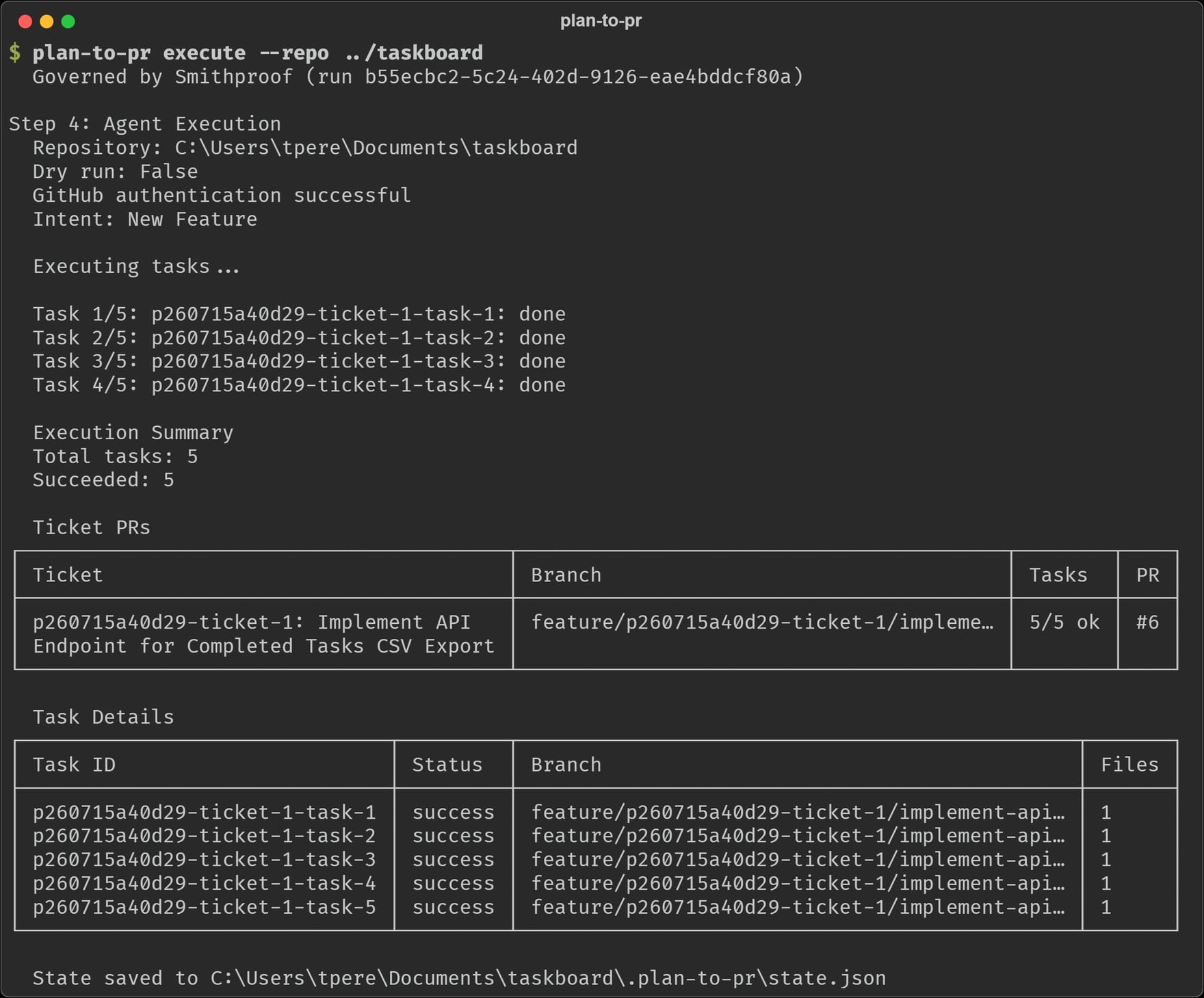Click task ID ending in task-3 in Task Details
Viewport: 1204px width, 998px height.
pos(205,860)
